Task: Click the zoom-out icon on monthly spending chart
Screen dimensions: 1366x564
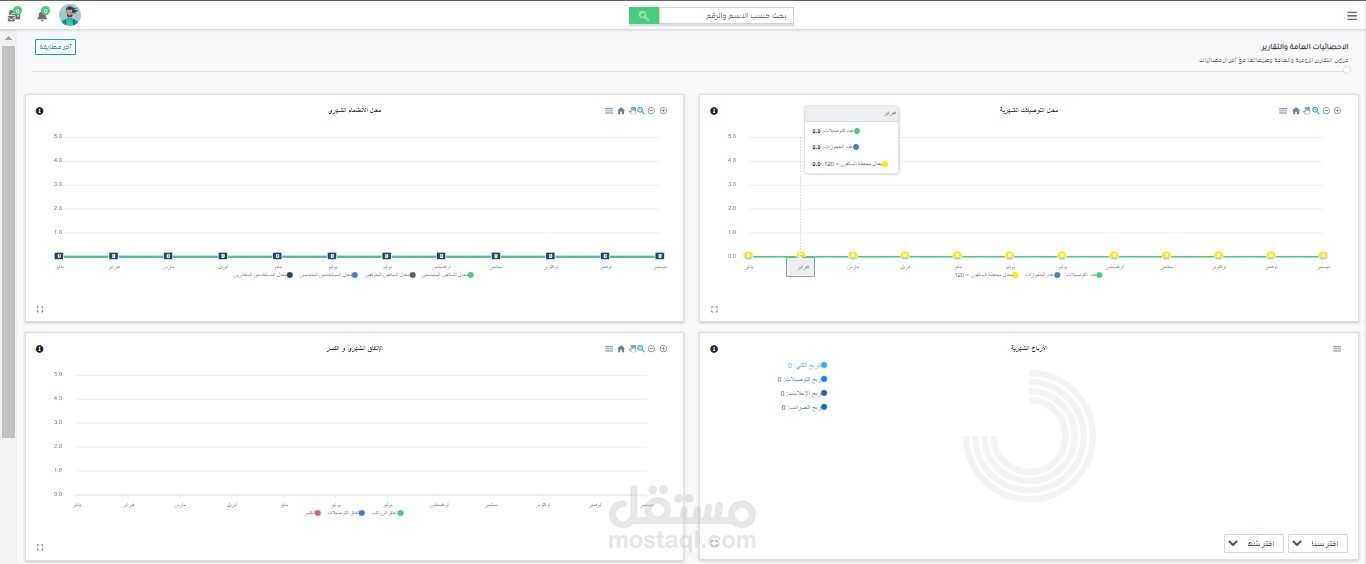Action: (651, 349)
